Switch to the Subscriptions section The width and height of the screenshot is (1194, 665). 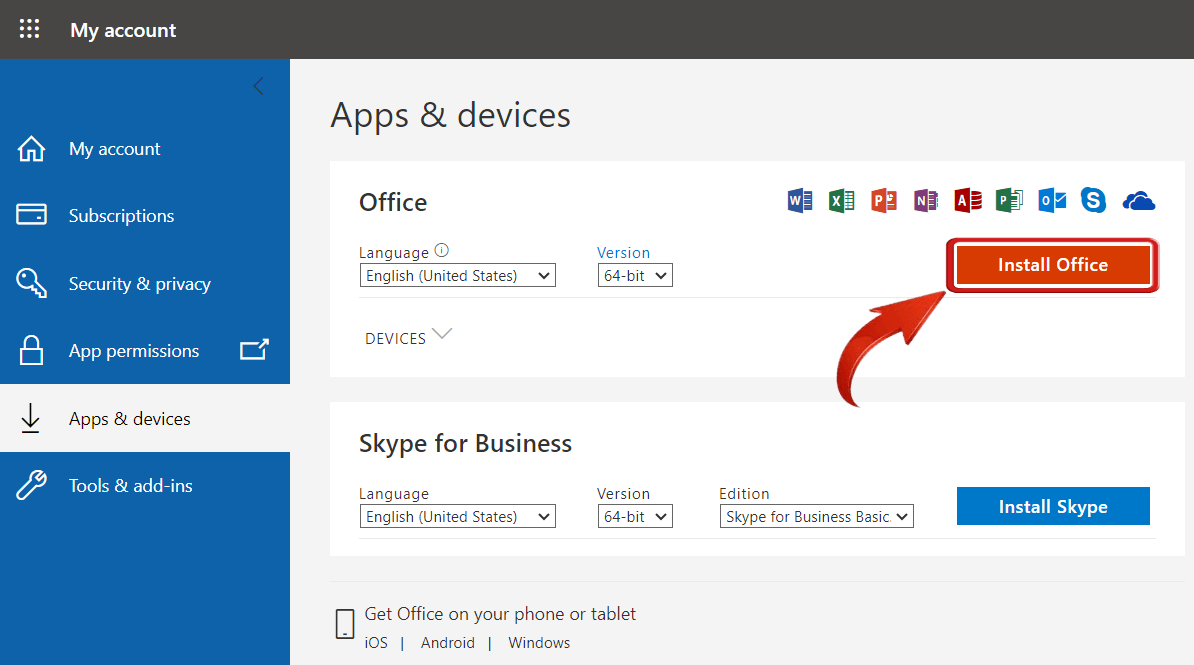(121, 215)
